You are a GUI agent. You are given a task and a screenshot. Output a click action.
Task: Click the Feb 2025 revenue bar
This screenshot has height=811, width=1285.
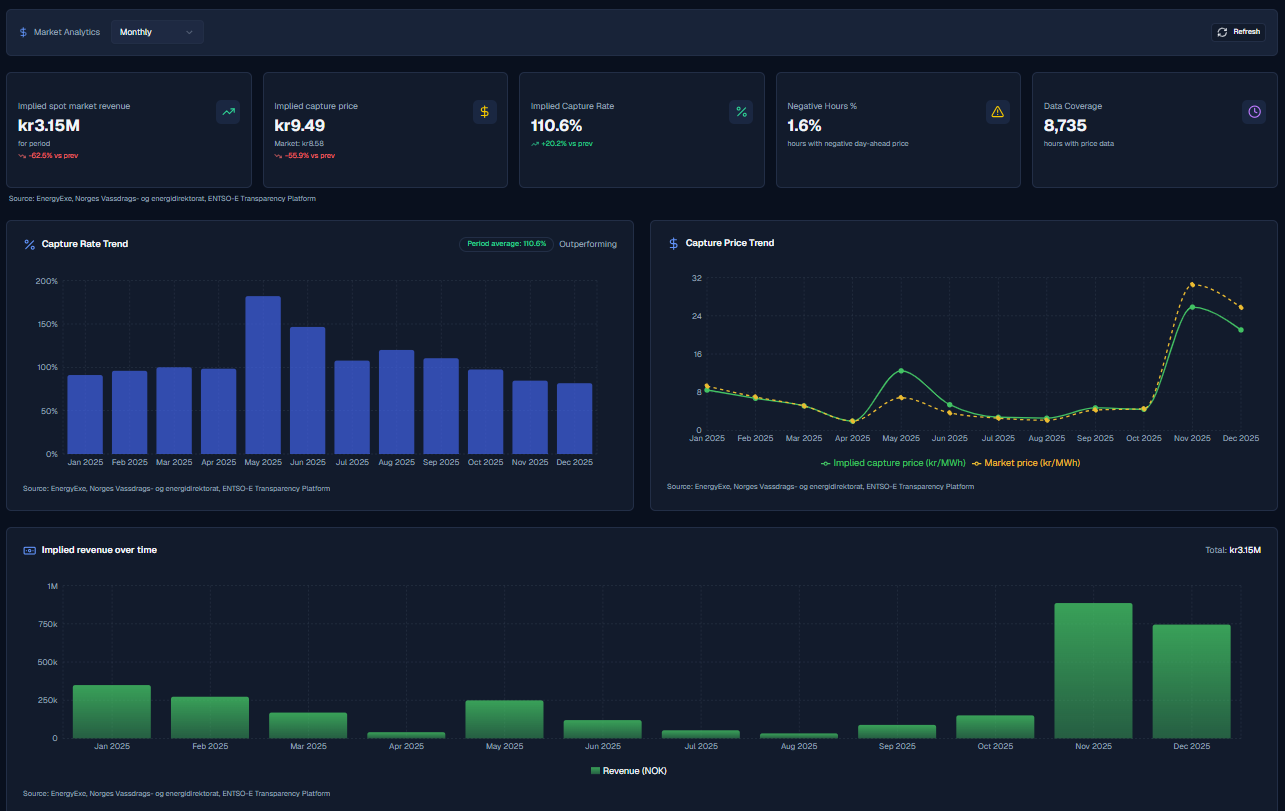click(x=210, y=717)
